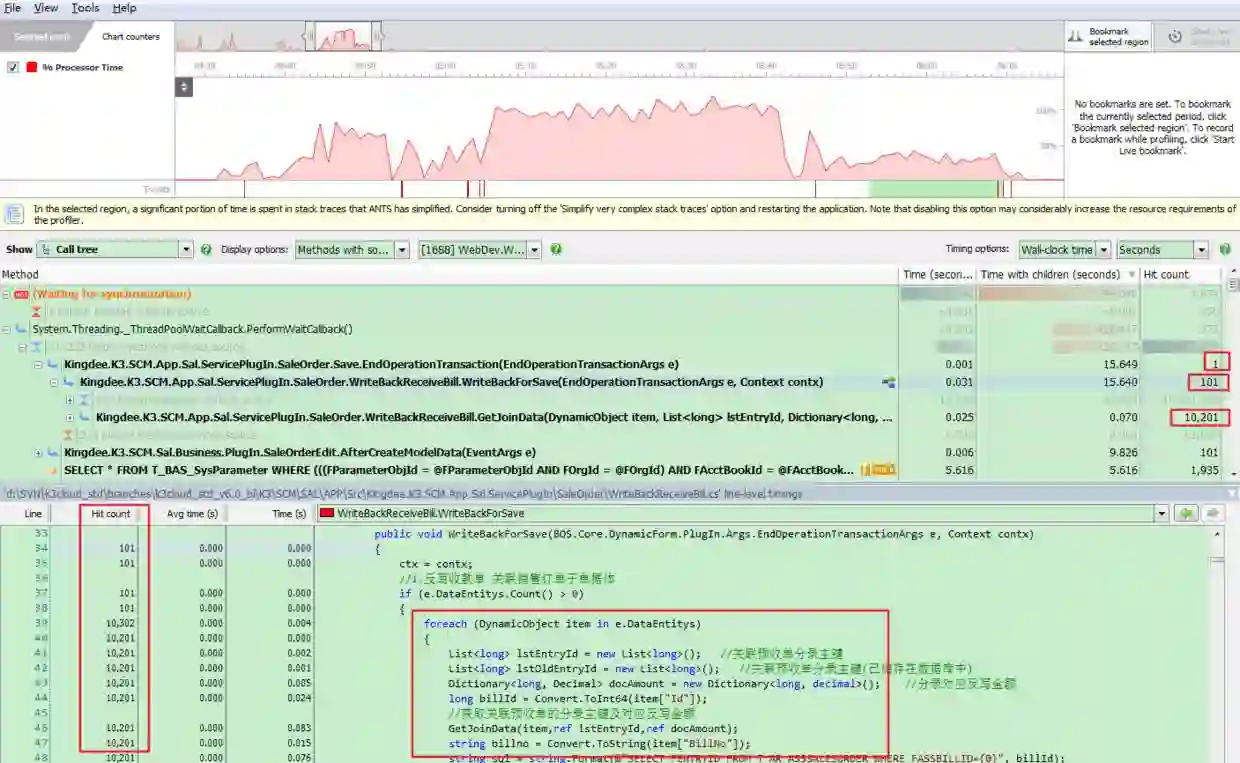Open the Help menu
The height and width of the screenshot is (763, 1240).
[x=124, y=7]
